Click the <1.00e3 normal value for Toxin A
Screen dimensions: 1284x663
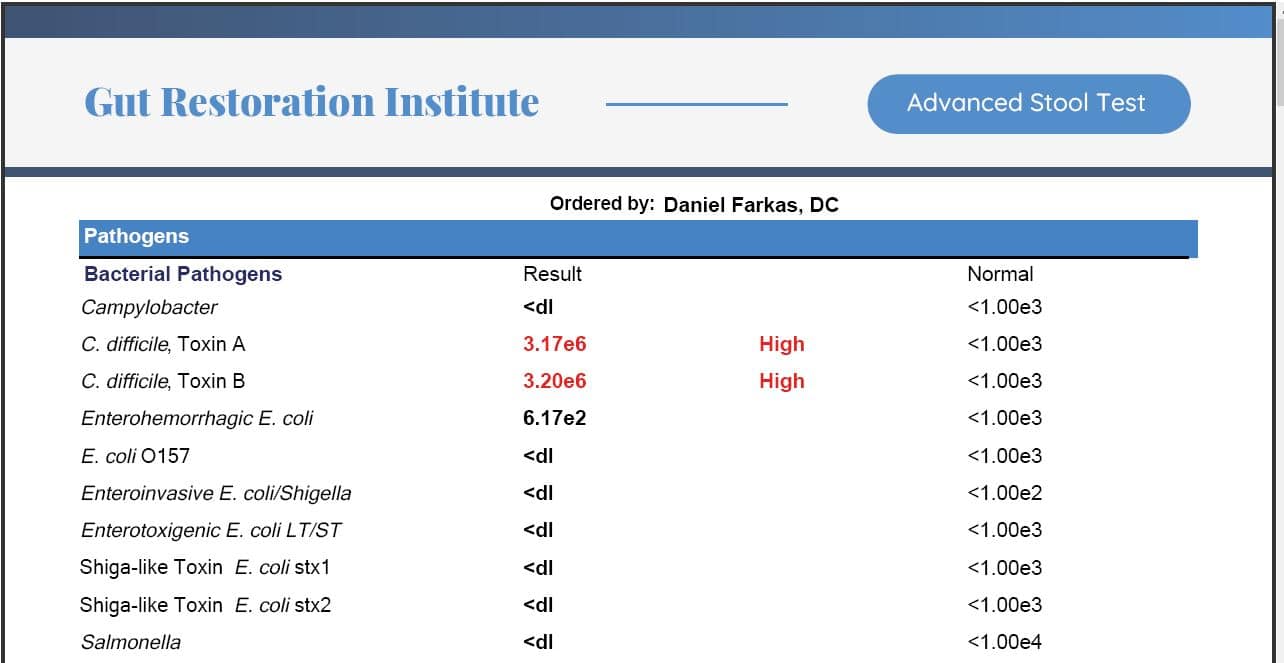click(x=1005, y=345)
